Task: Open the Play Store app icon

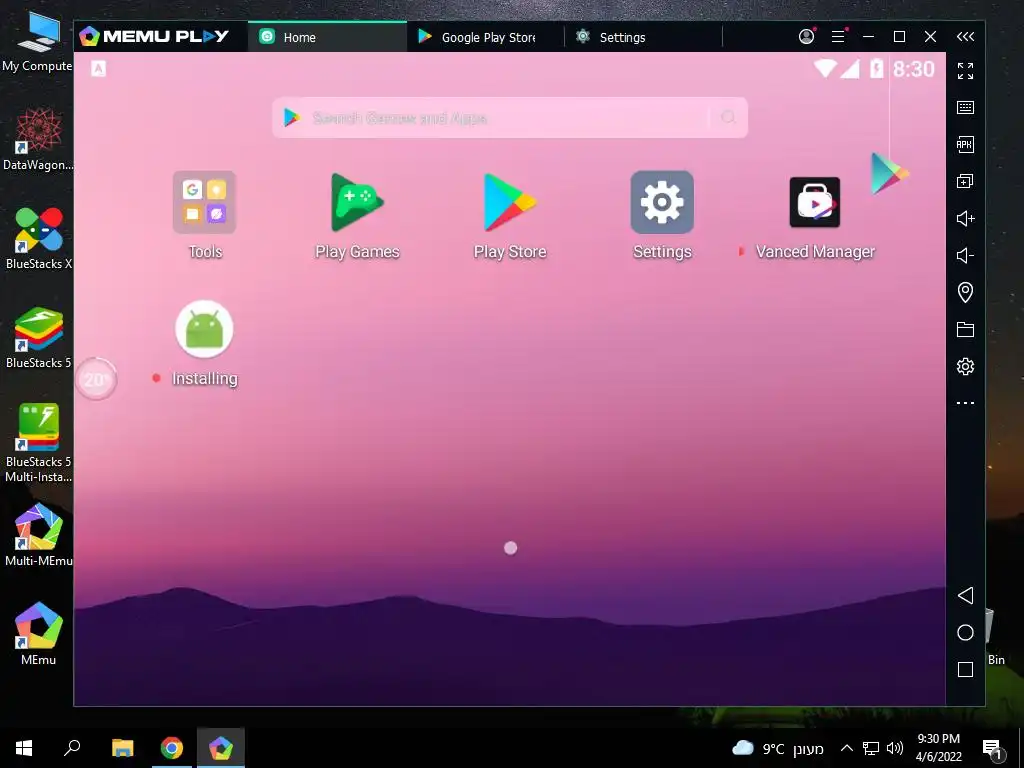Action: coord(509,202)
